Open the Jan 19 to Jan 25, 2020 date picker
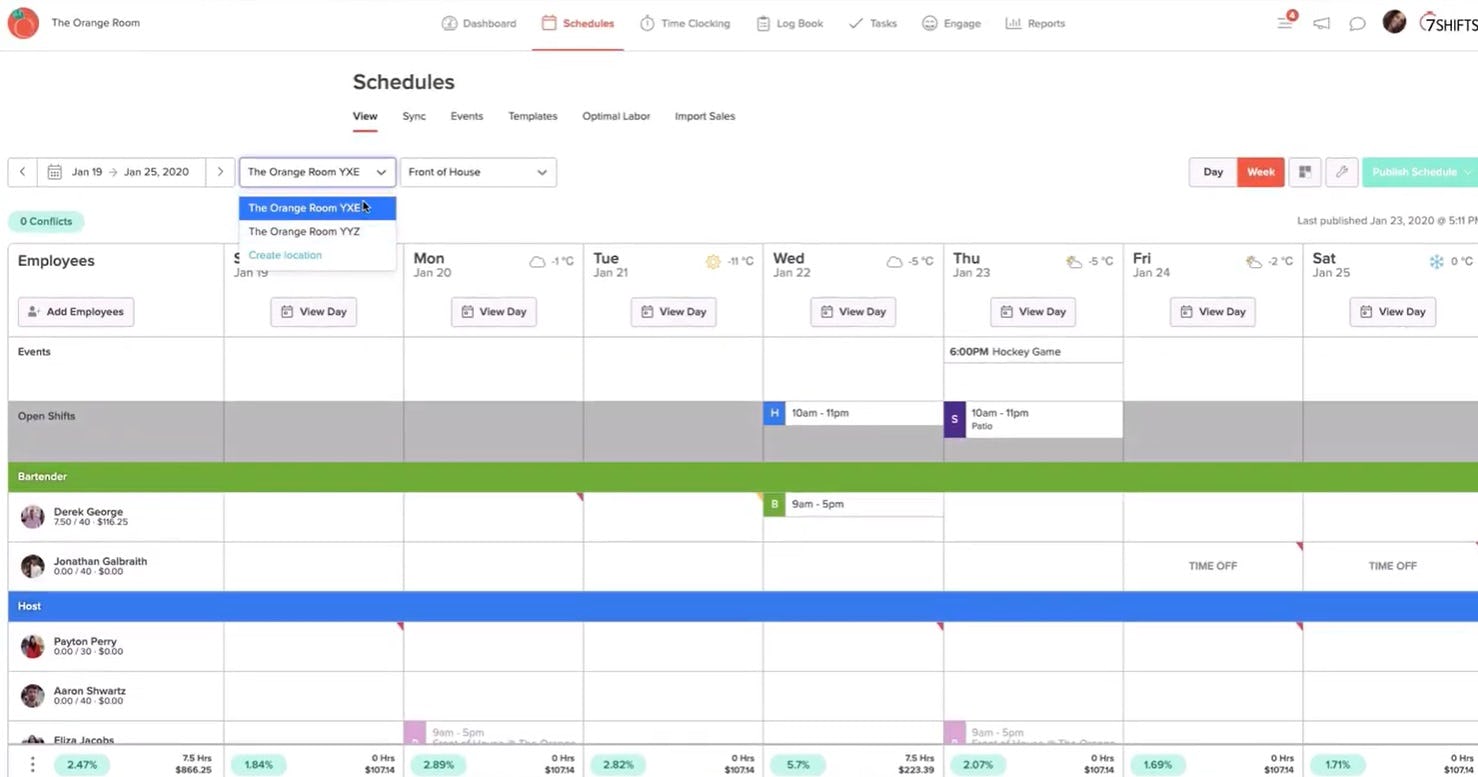This screenshot has height=777, width=1478. [x=121, y=172]
